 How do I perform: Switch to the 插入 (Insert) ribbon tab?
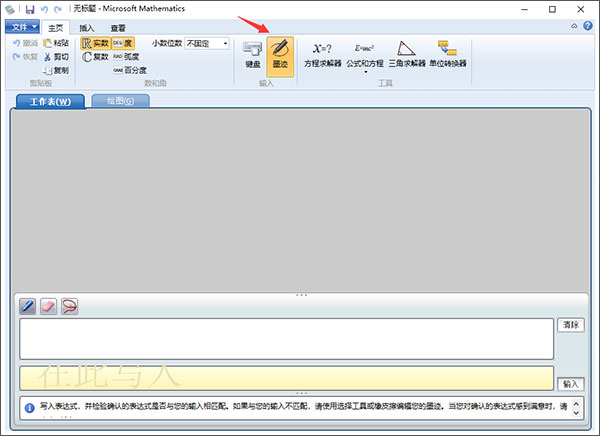point(86,28)
